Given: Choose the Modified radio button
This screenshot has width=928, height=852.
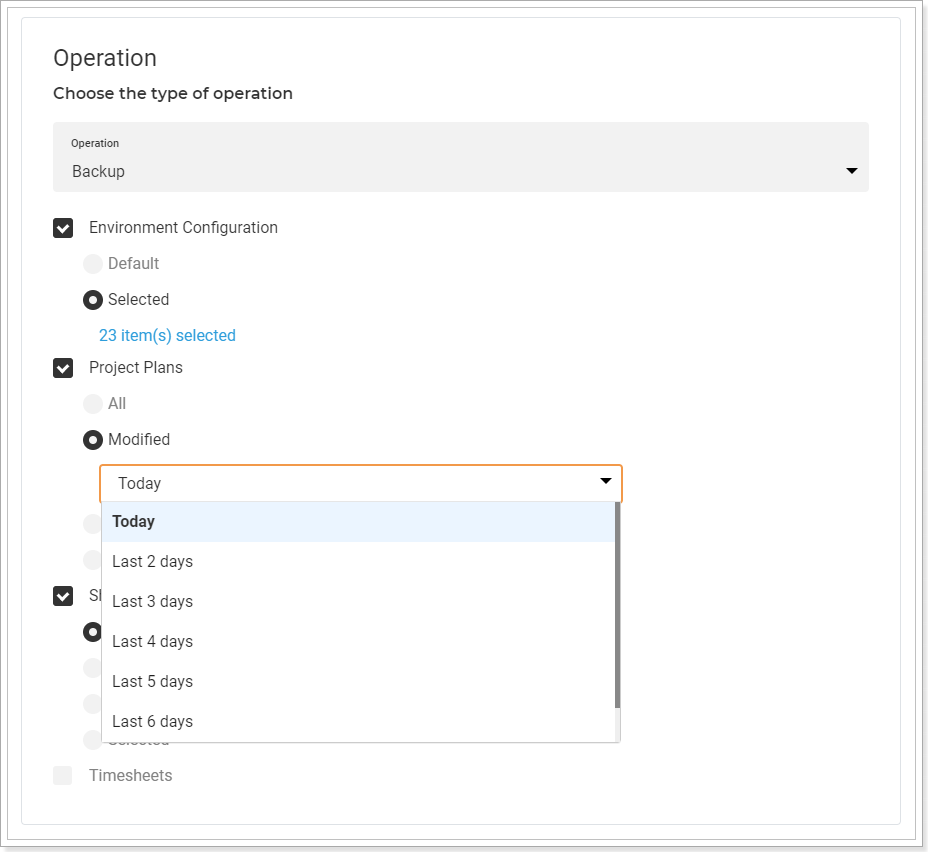Looking at the screenshot, I should pos(92,440).
